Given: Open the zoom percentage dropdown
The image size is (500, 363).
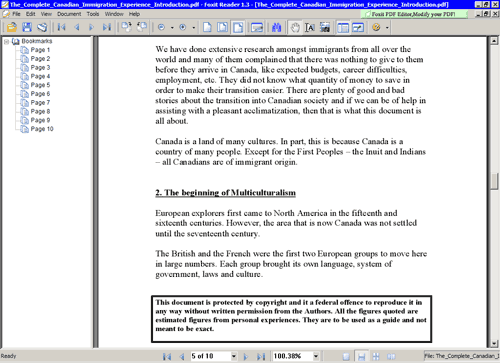Looking at the screenshot, I should [x=316, y=356].
